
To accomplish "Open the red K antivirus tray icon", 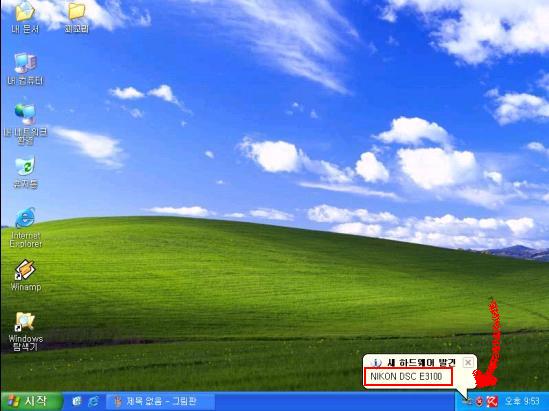I will pos(492,402).
